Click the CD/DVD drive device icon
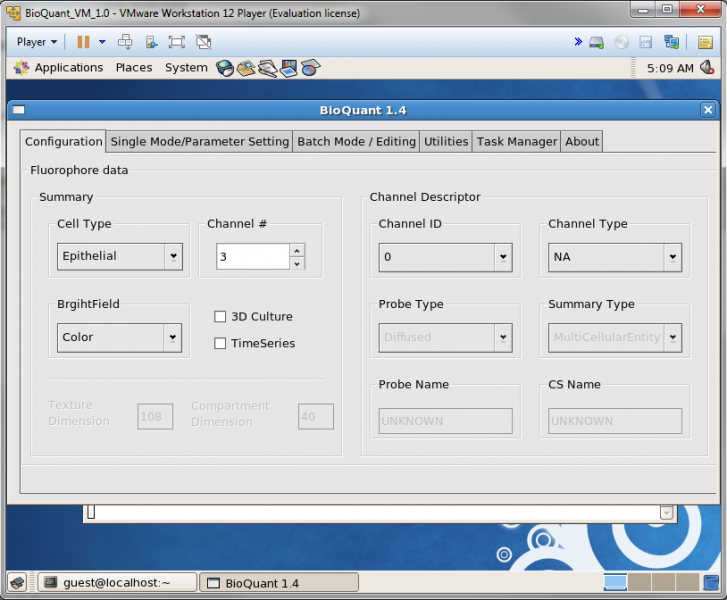 click(x=621, y=42)
